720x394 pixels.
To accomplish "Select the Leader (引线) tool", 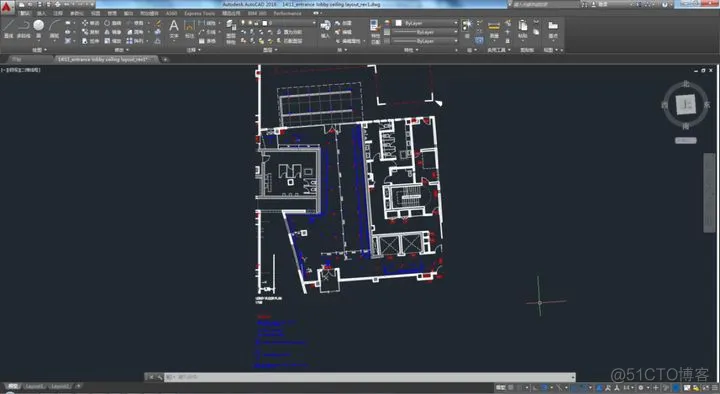I will click(x=207, y=32).
